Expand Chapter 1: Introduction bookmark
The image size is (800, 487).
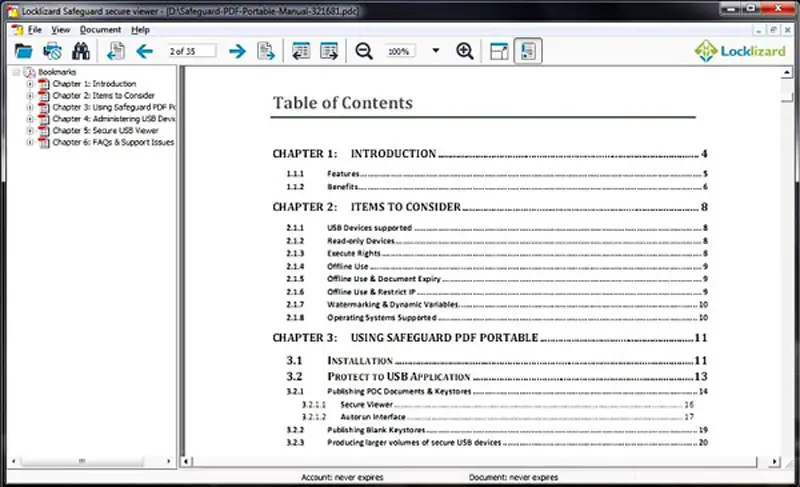(x=30, y=84)
